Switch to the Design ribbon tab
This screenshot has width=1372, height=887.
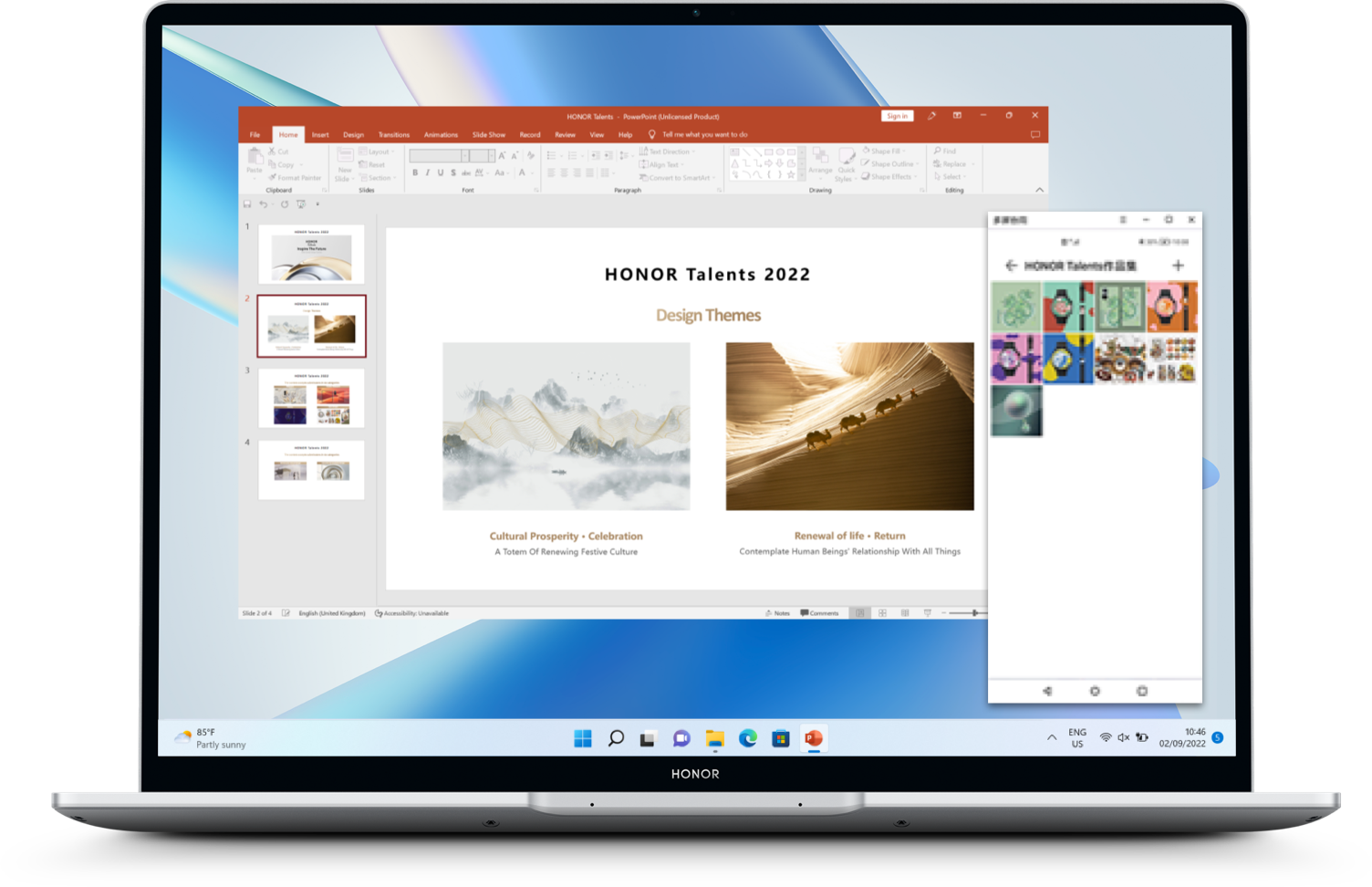[353, 135]
